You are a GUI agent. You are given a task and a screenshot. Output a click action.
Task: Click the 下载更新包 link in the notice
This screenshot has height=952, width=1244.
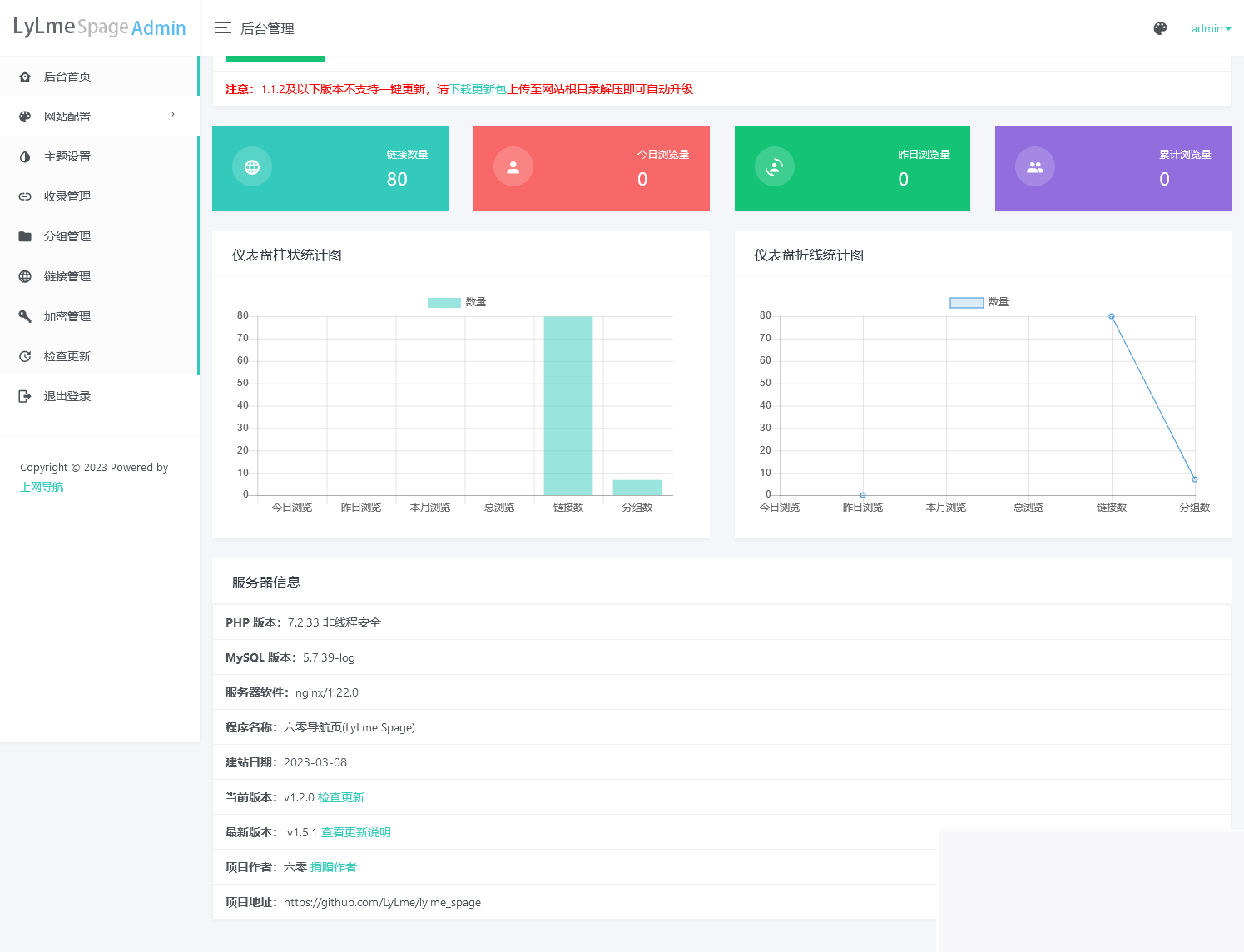click(475, 89)
